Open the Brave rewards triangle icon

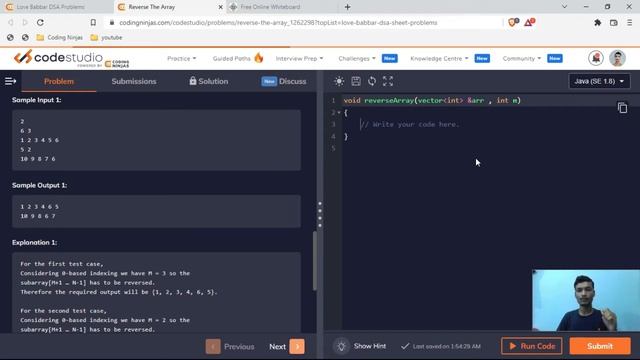pos(529,22)
